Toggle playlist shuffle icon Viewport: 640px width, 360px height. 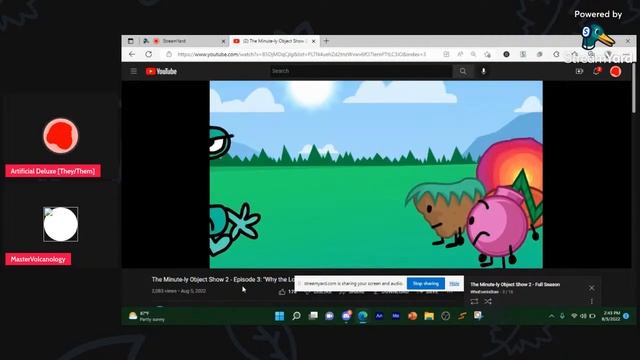pos(488,302)
